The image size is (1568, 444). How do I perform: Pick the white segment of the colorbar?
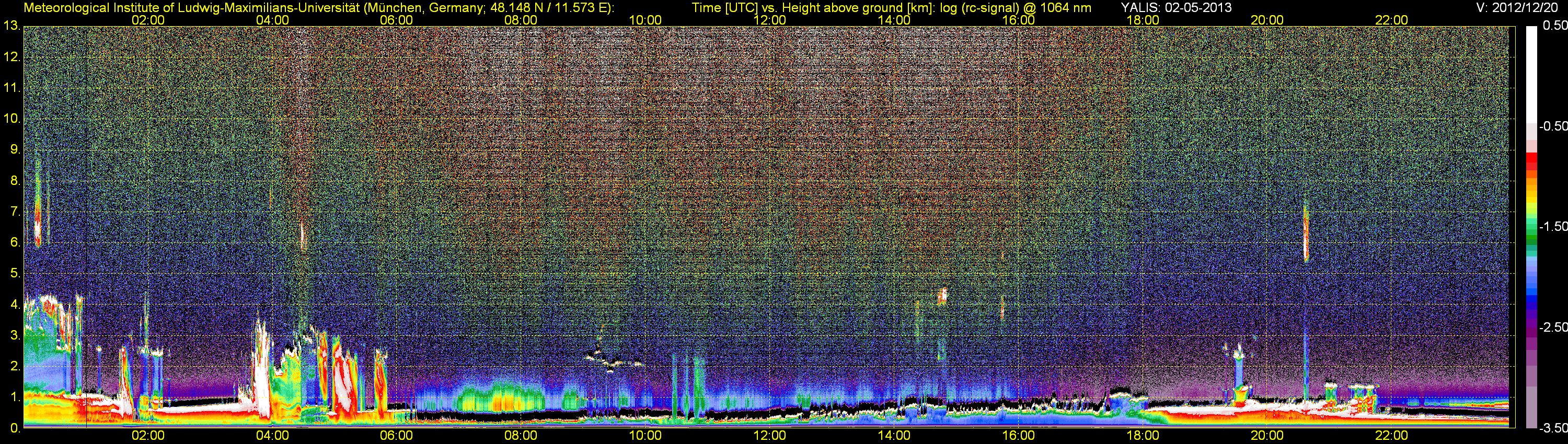click(x=1531, y=74)
